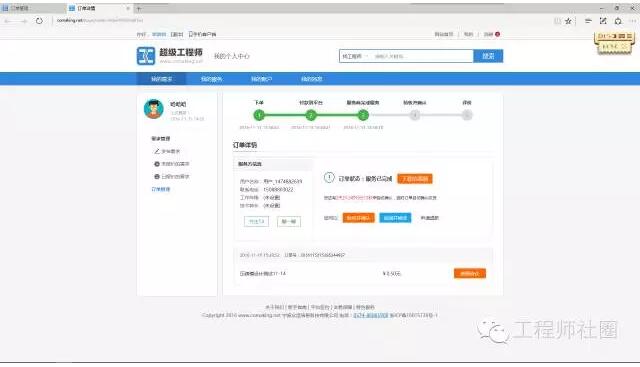Image resolution: width=640 pixels, height=367 pixels.
Task: Select the second tab in blue navigation bar
Action: tap(211, 79)
